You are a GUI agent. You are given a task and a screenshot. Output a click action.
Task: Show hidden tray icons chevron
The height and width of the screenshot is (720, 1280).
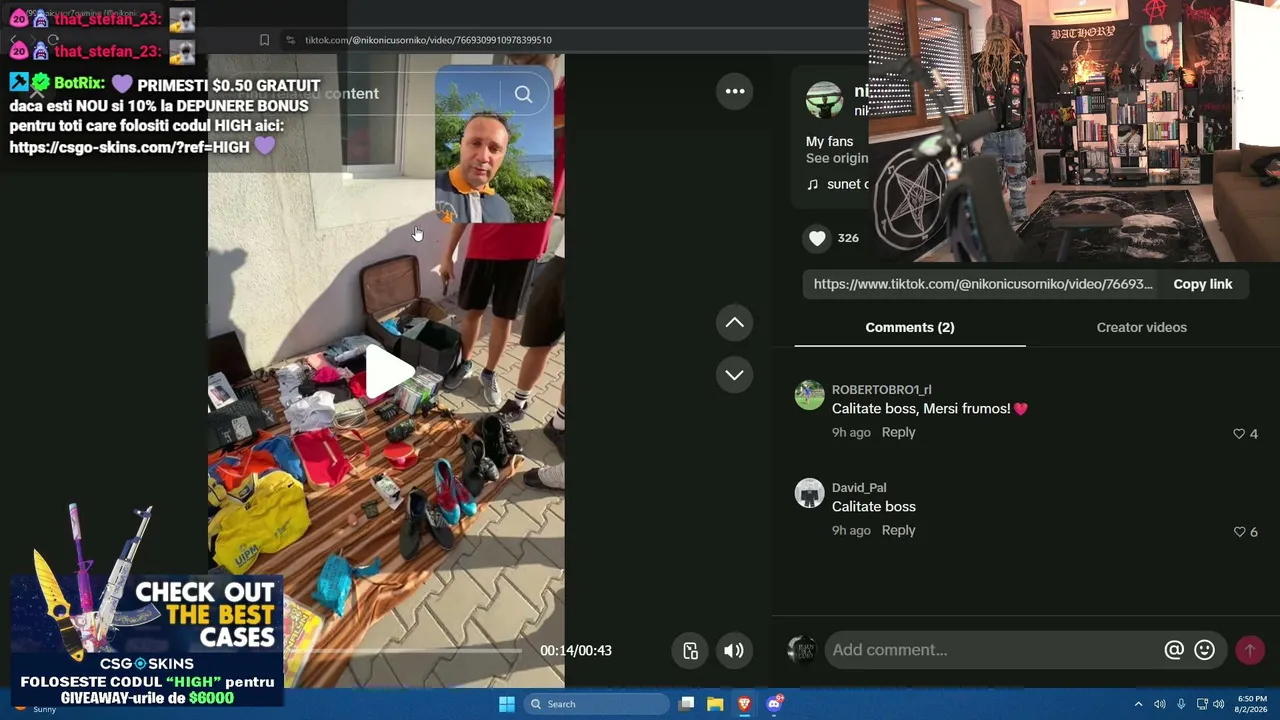point(1138,704)
